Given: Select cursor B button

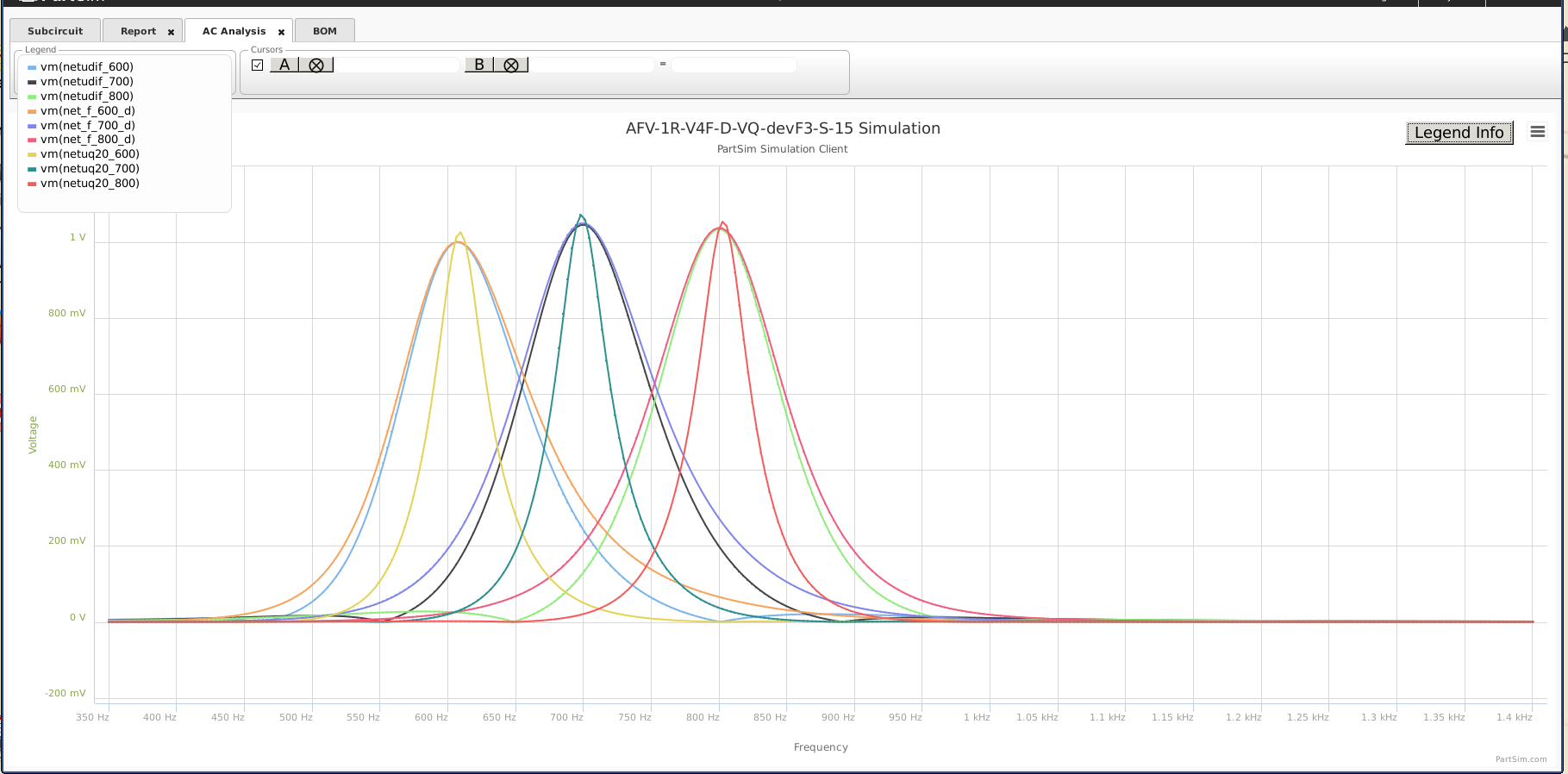Looking at the screenshot, I should click(479, 66).
